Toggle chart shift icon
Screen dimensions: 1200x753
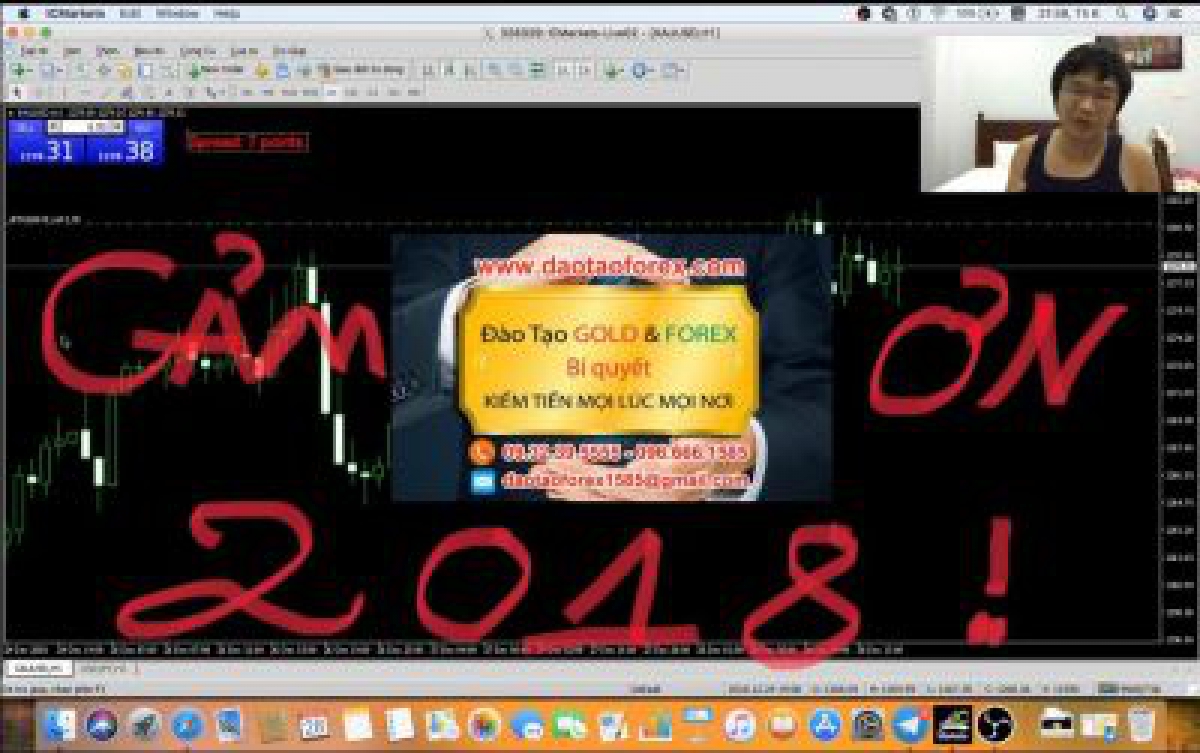[585, 70]
